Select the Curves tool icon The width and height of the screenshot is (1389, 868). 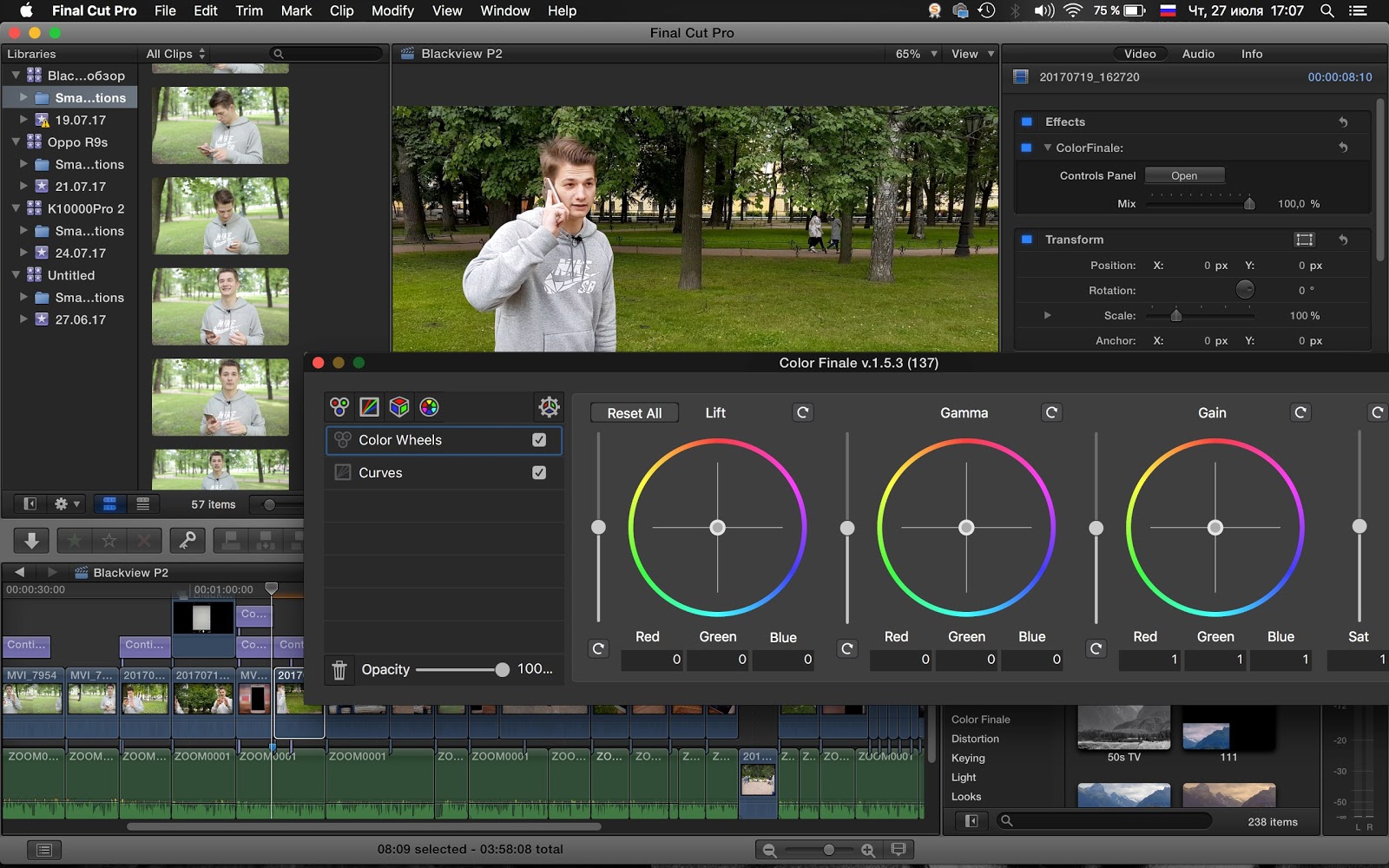[369, 406]
